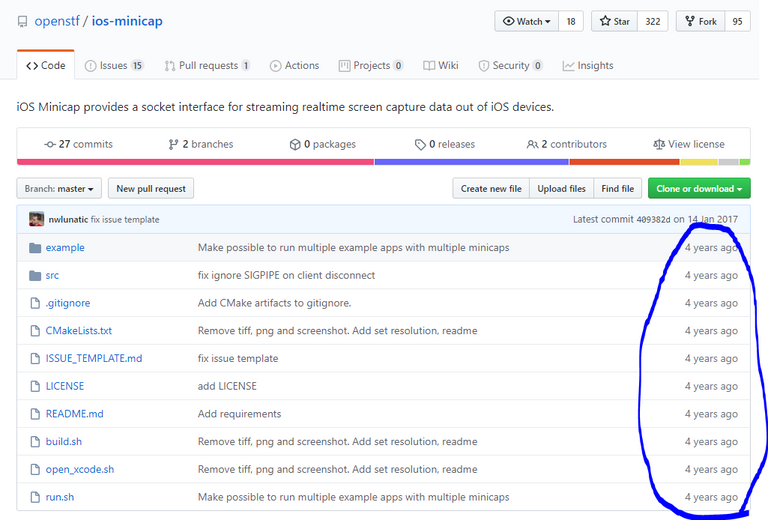Open the Security tab

pyautogui.click(x=510, y=66)
